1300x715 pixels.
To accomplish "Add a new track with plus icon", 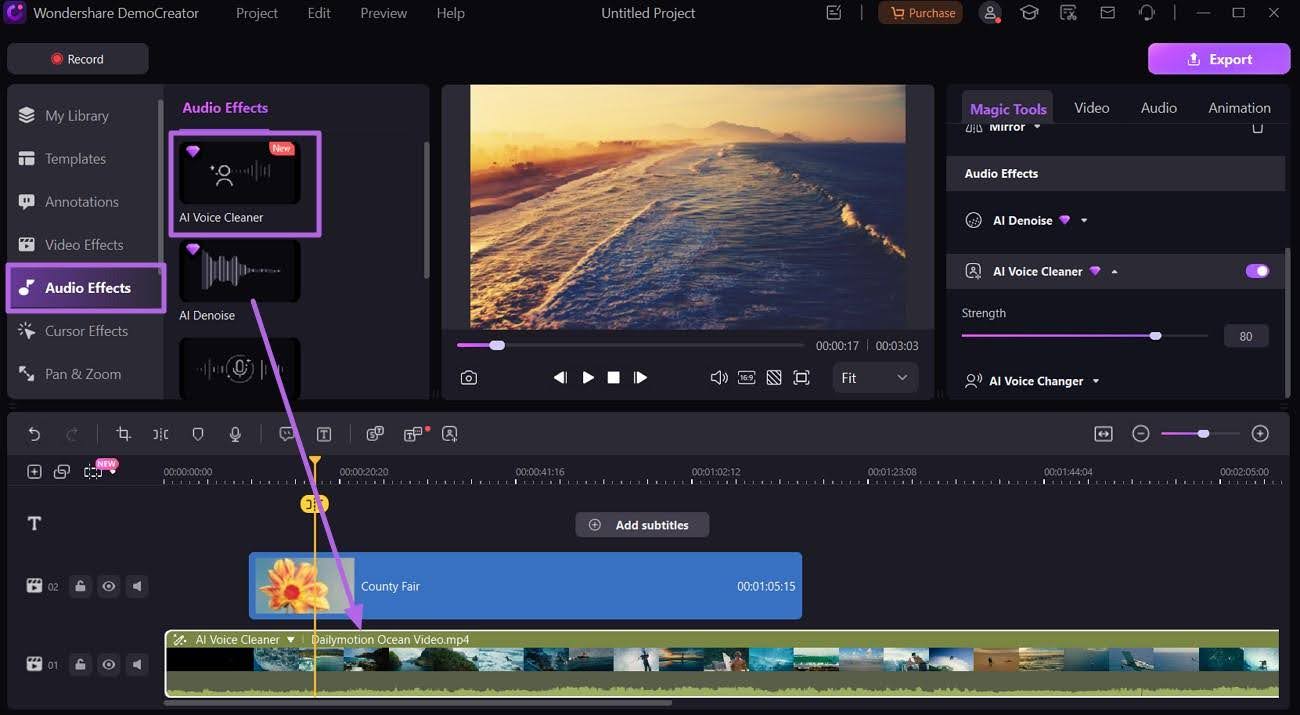I will point(34,471).
